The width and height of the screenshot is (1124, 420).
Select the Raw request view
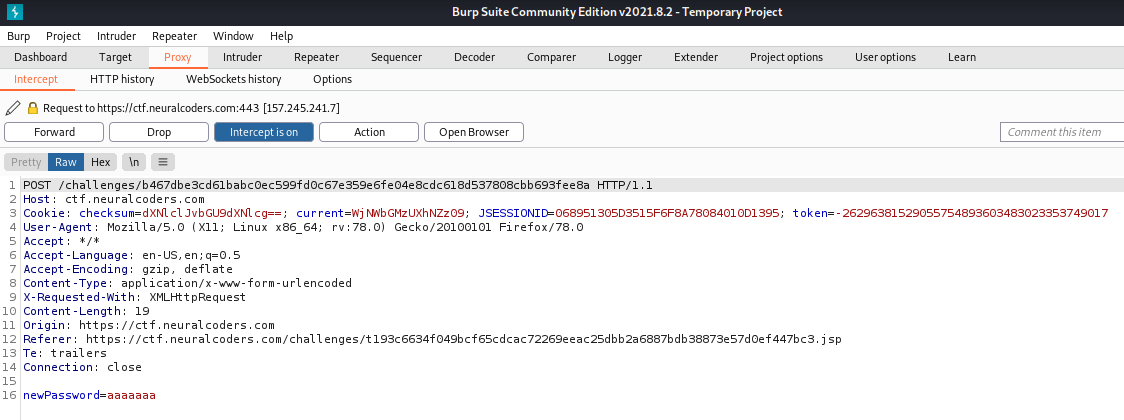pyautogui.click(x=66, y=162)
